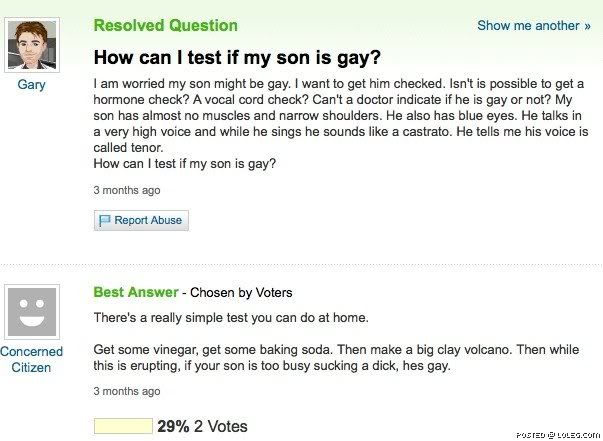Click the Chosen by Voters text
603x441 pixels.
[241, 293]
